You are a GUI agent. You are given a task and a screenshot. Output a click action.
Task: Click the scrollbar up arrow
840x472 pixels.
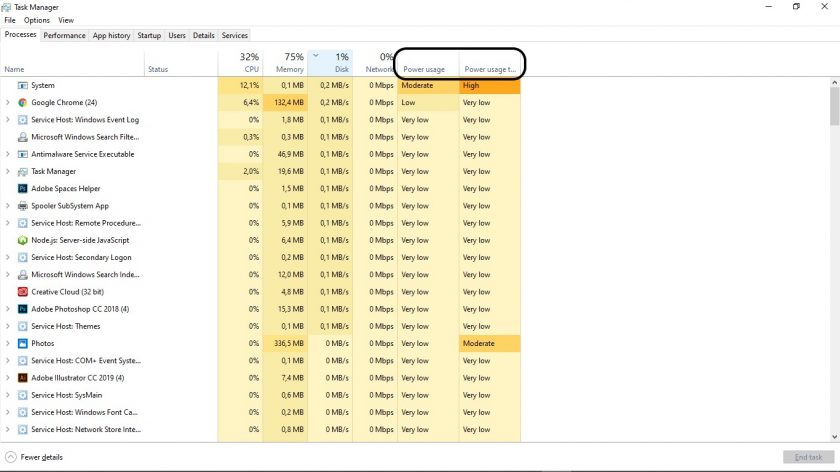tap(835, 83)
